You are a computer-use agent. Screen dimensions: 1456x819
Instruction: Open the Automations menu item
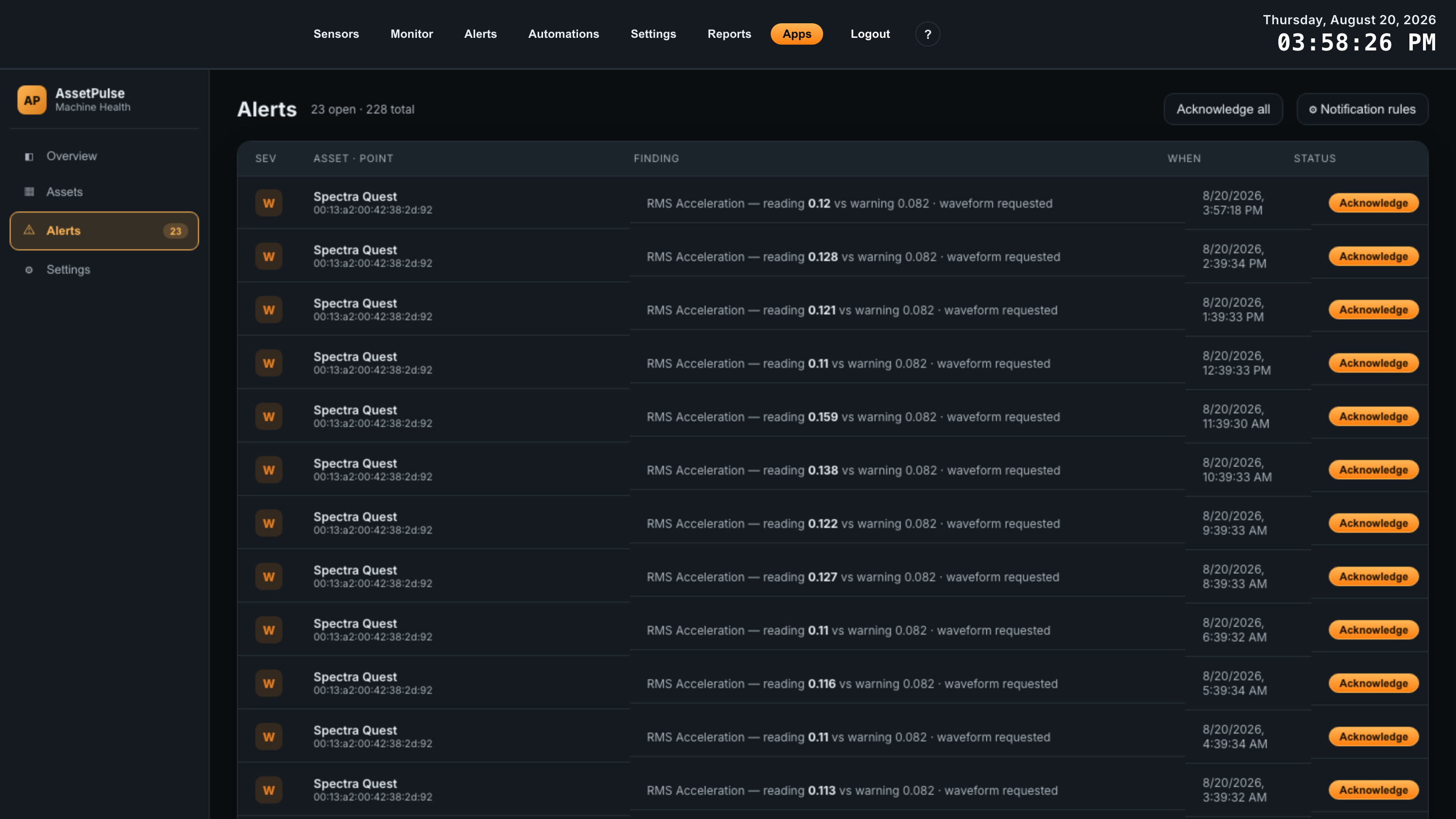point(563,34)
